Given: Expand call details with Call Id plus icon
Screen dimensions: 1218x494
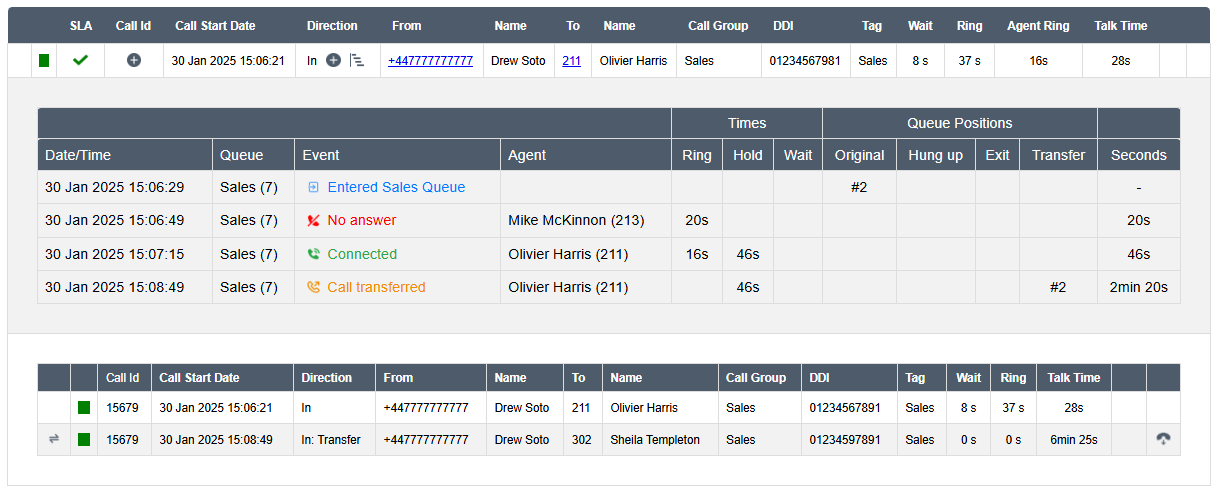Looking at the screenshot, I should click(x=134, y=61).
